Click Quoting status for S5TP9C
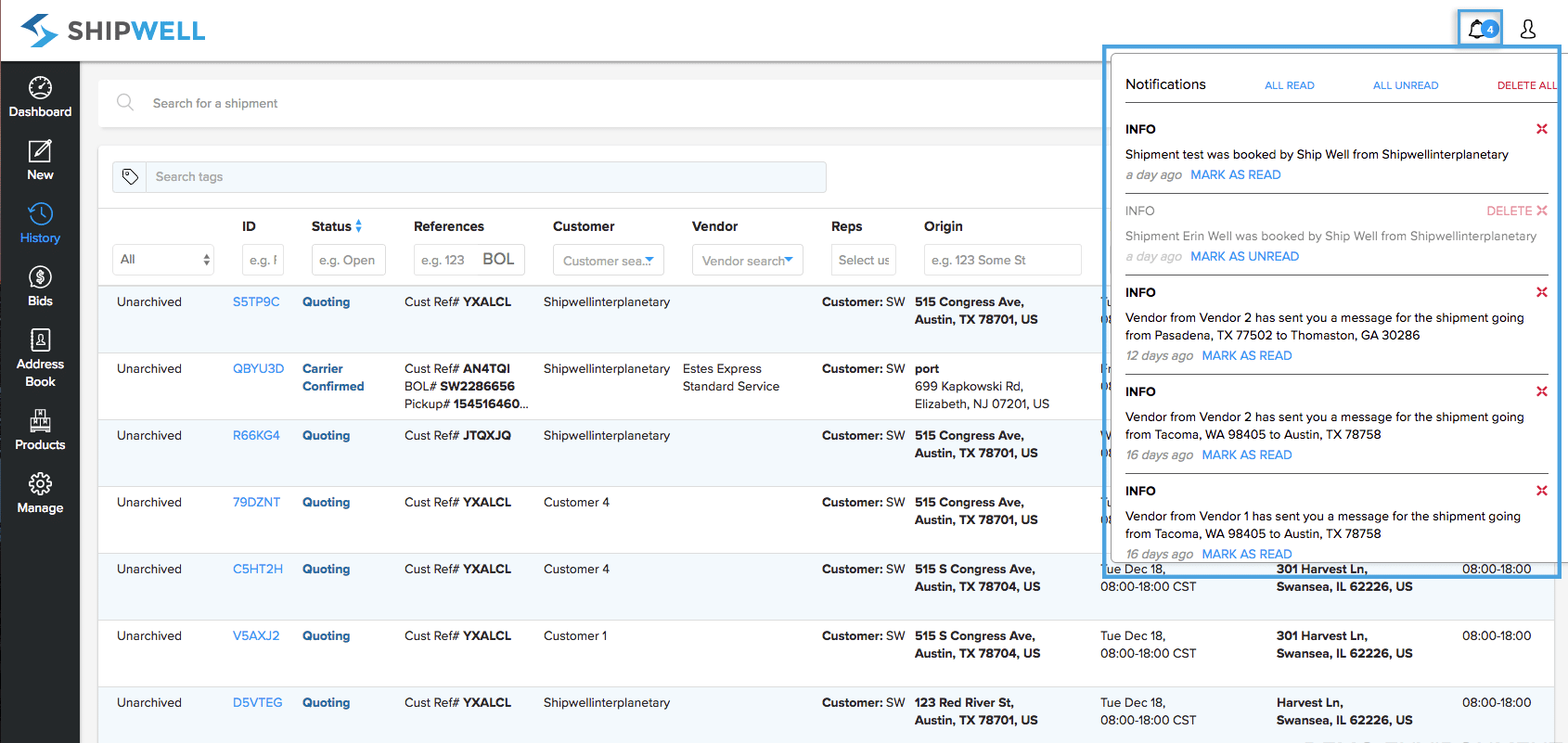1568x743 pixels. tap(326, 301)
